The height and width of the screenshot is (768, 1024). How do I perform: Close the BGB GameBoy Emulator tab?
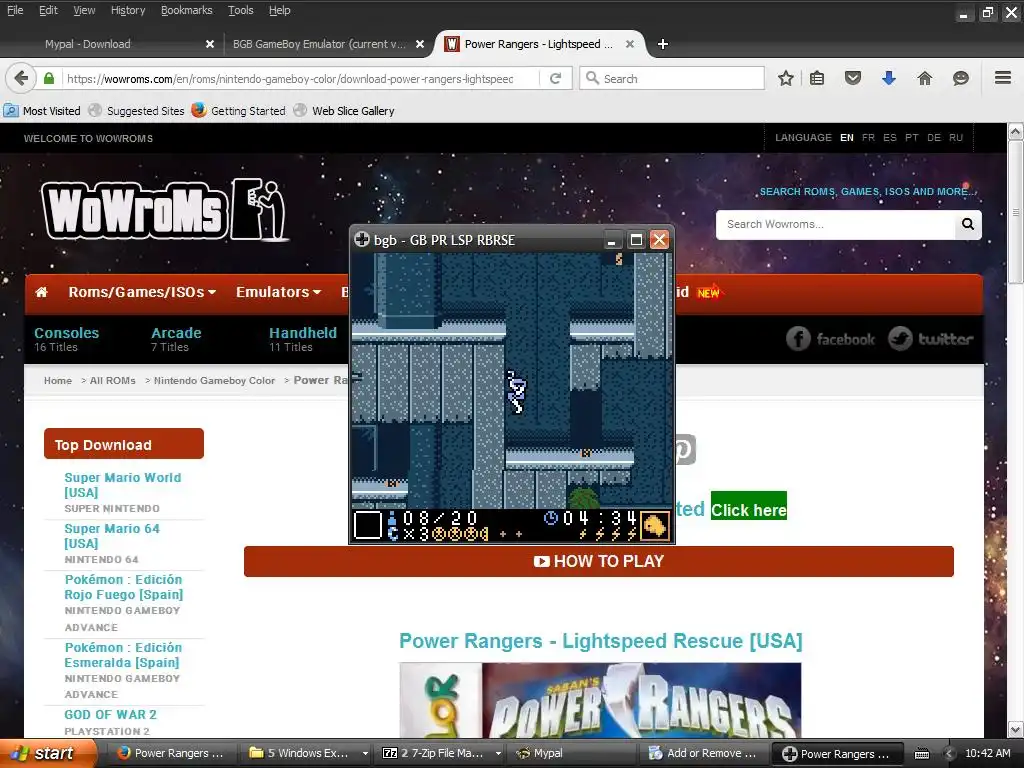click(x=420, y=44)
